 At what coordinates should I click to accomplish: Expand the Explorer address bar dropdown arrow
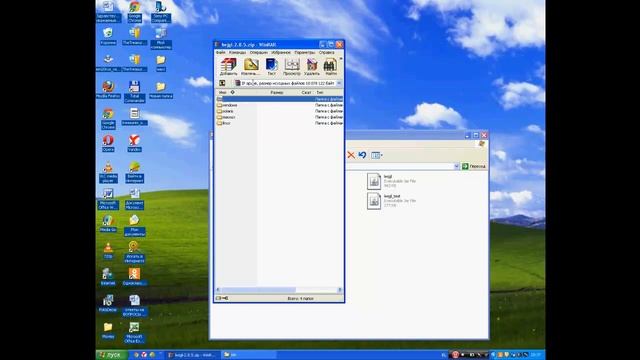click(456, 166)
